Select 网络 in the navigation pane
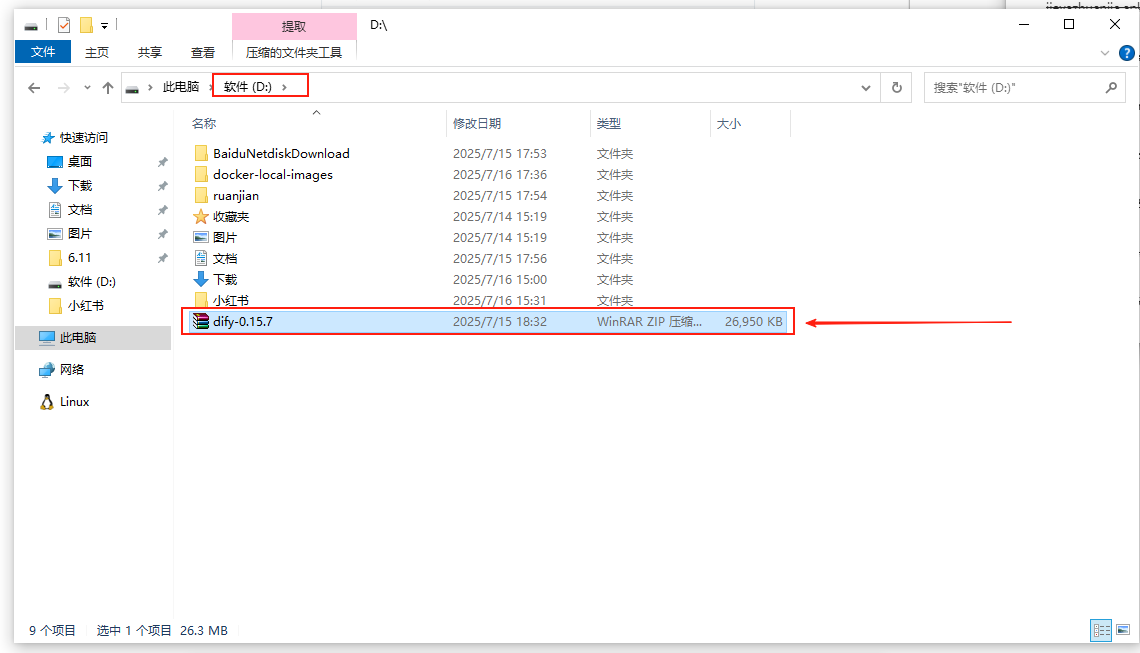The width and height of the screenshot is (1140, 653). point(71,370)
